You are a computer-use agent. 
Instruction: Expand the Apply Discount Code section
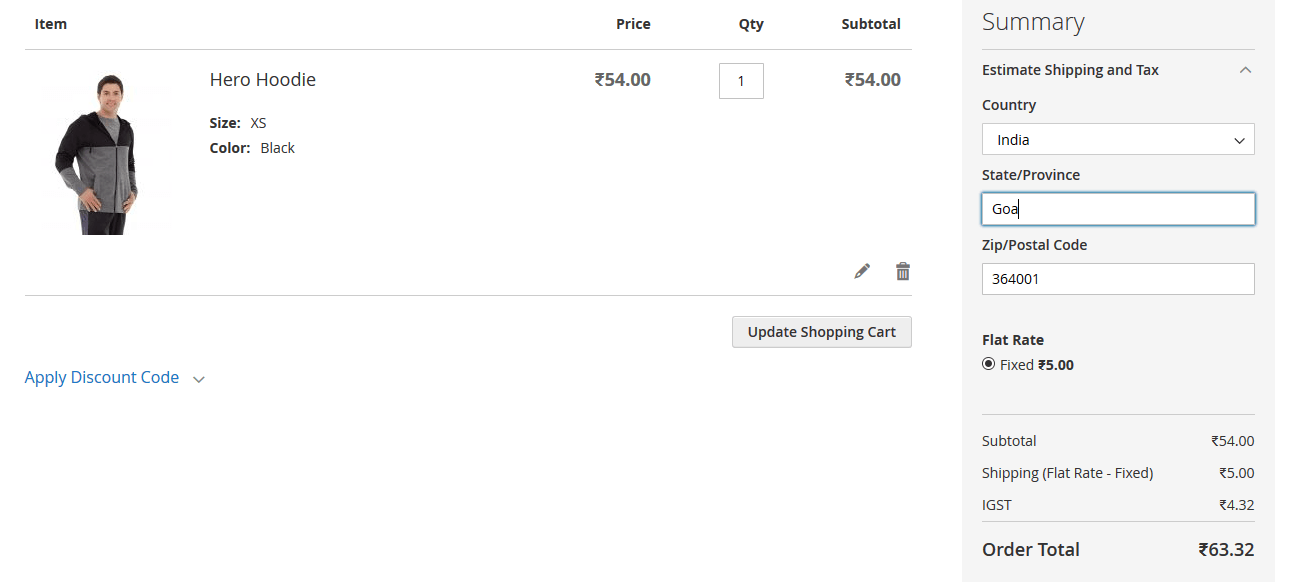coord(102,378)
